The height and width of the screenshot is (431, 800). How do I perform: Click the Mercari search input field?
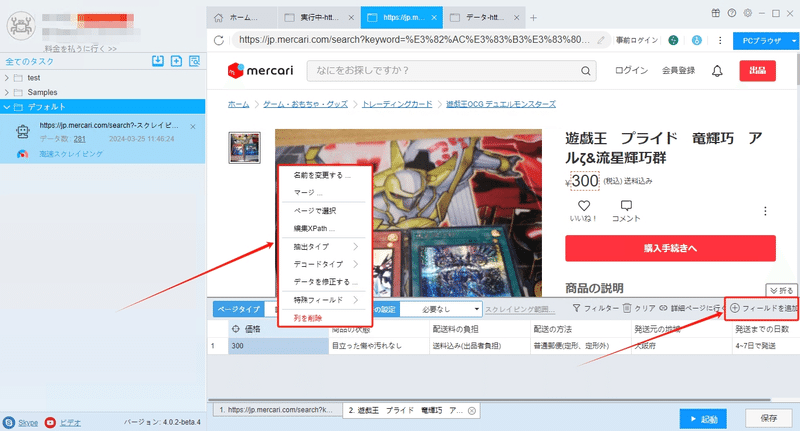pos(444,71)
